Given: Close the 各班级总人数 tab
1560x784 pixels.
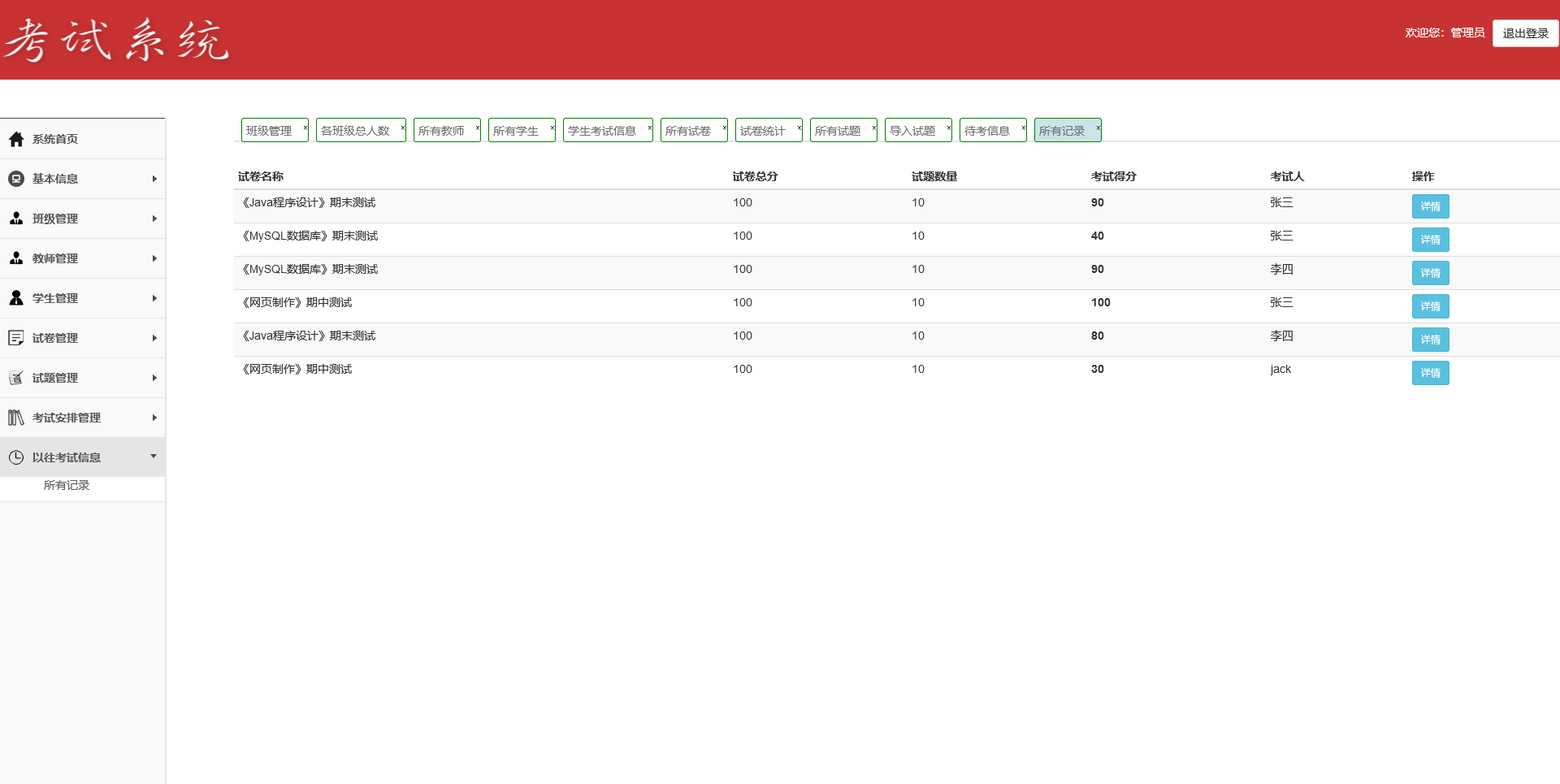Looking at the screenshot, I should click(x=403, y=128).
